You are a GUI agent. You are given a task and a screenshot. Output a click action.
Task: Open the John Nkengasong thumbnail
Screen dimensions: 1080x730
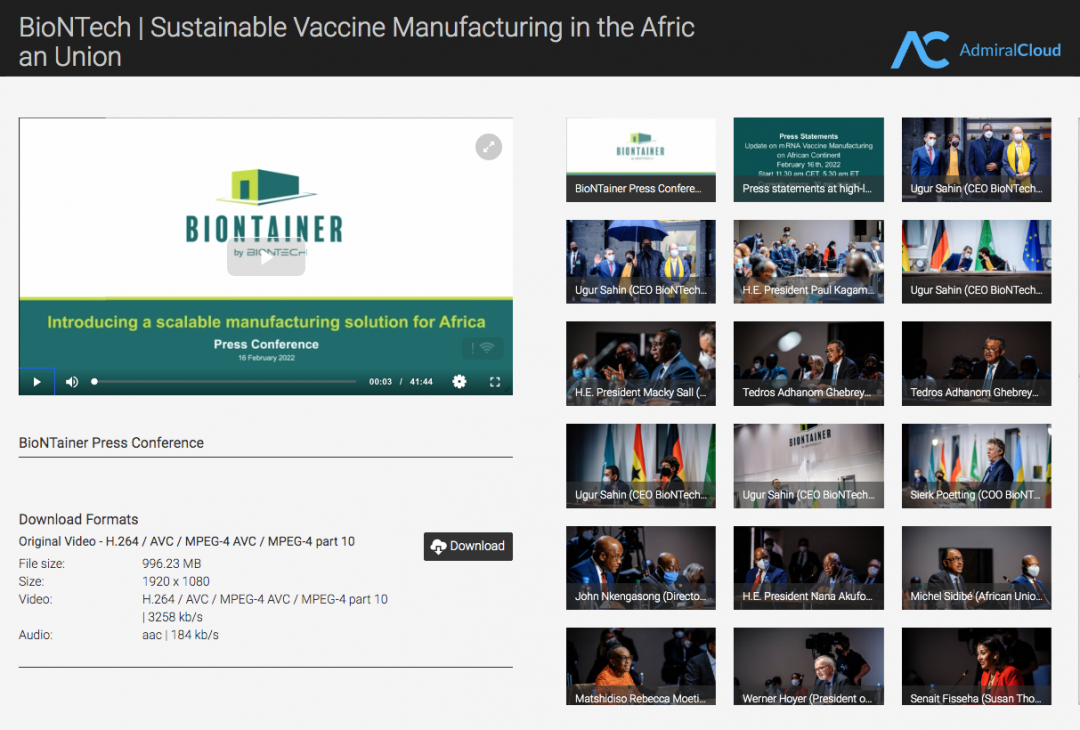click(x=640, y=567)
